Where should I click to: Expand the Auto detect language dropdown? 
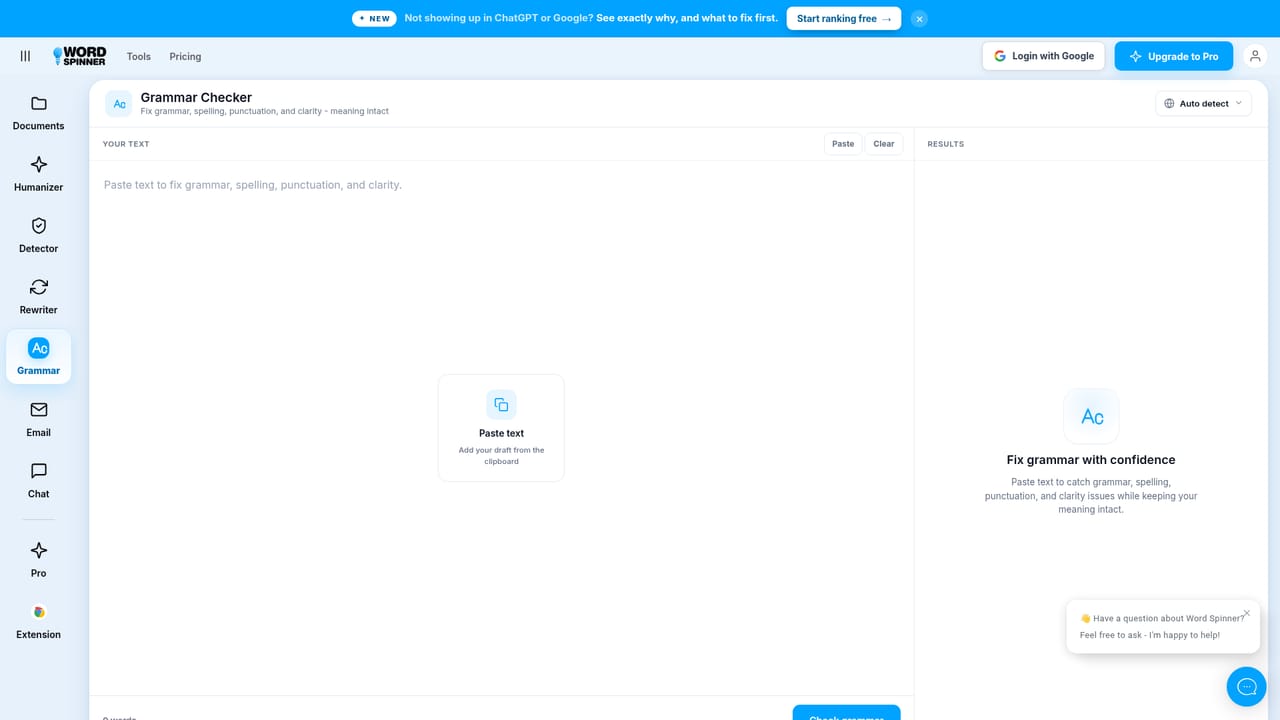click(1204, 103)
